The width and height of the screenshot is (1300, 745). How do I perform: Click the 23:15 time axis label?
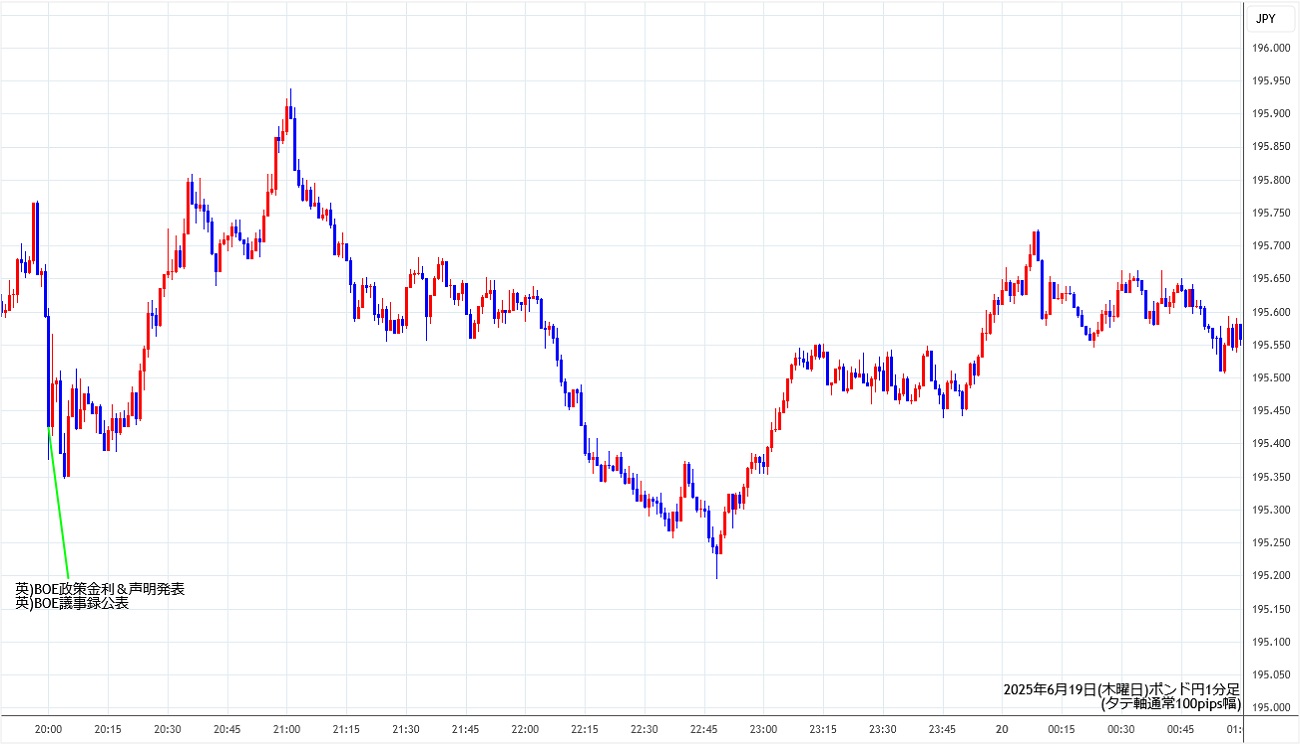pos(823,730)
